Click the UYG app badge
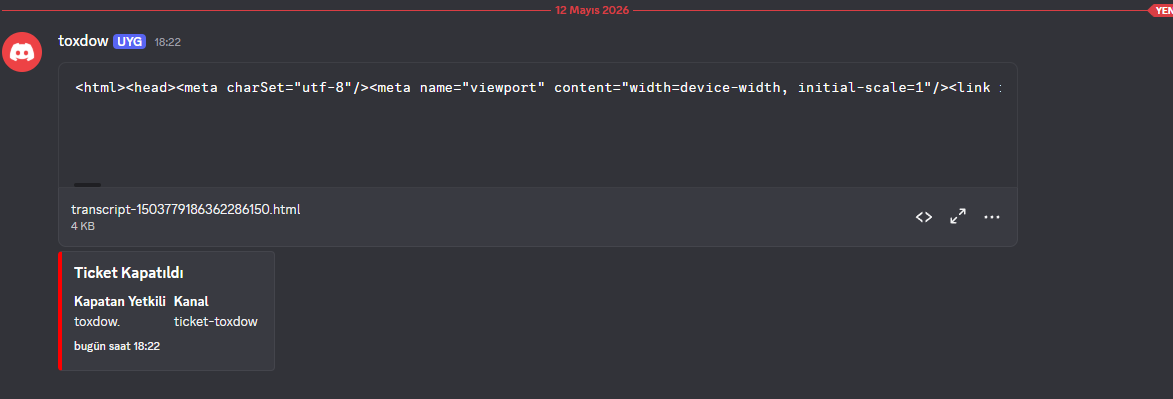 coord(129,41)
